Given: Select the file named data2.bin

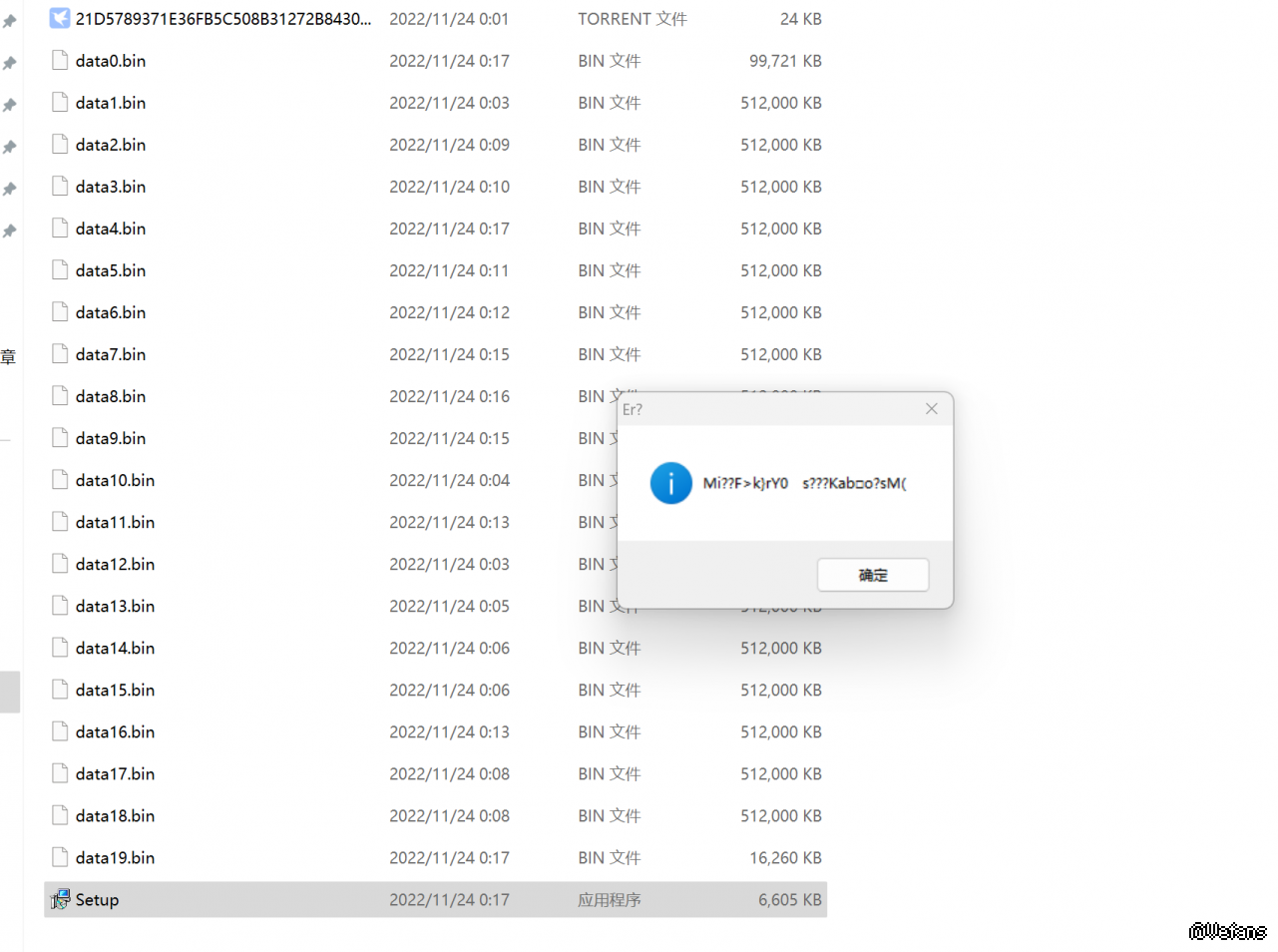Looking at the screenshot, I should pyautogui.click(x=111, y=145).
